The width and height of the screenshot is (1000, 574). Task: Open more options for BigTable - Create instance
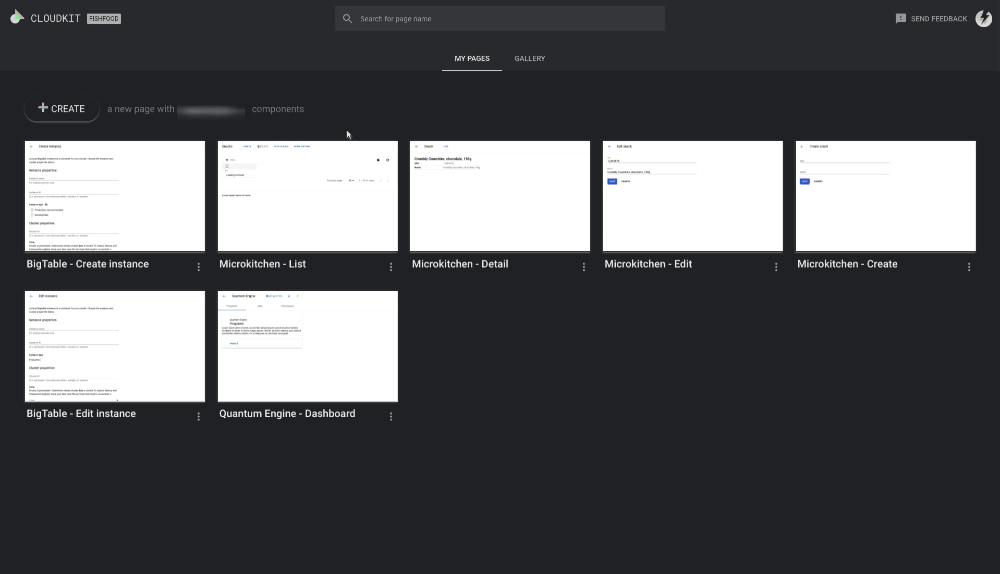[x=198, y=267]
